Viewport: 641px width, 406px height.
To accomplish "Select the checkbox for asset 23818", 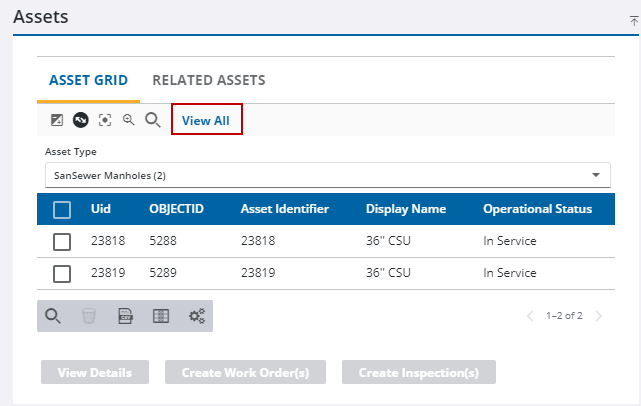I will coord(62,241).
